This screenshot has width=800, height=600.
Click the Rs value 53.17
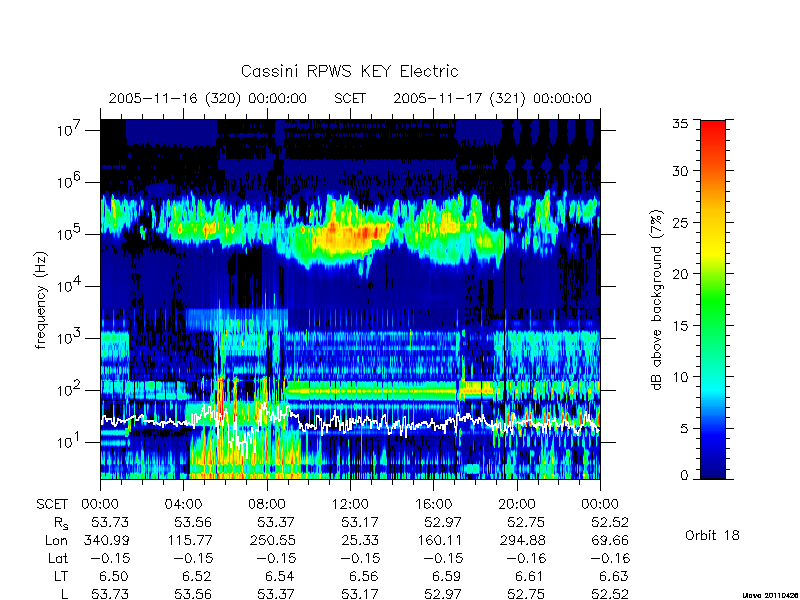(350, 522)
